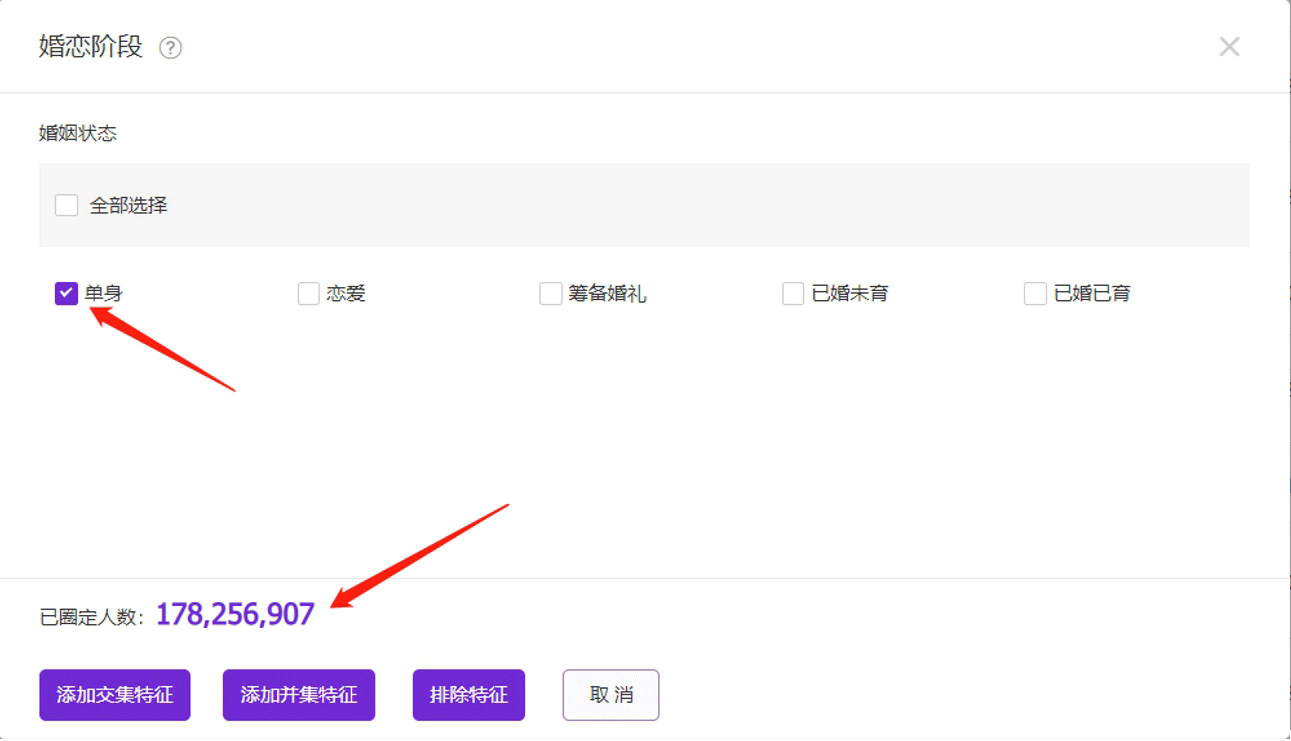Cancel with the 取消 button
This screenshot has height=741, width=1291.
pyautogui.click(x=610, y=695)
